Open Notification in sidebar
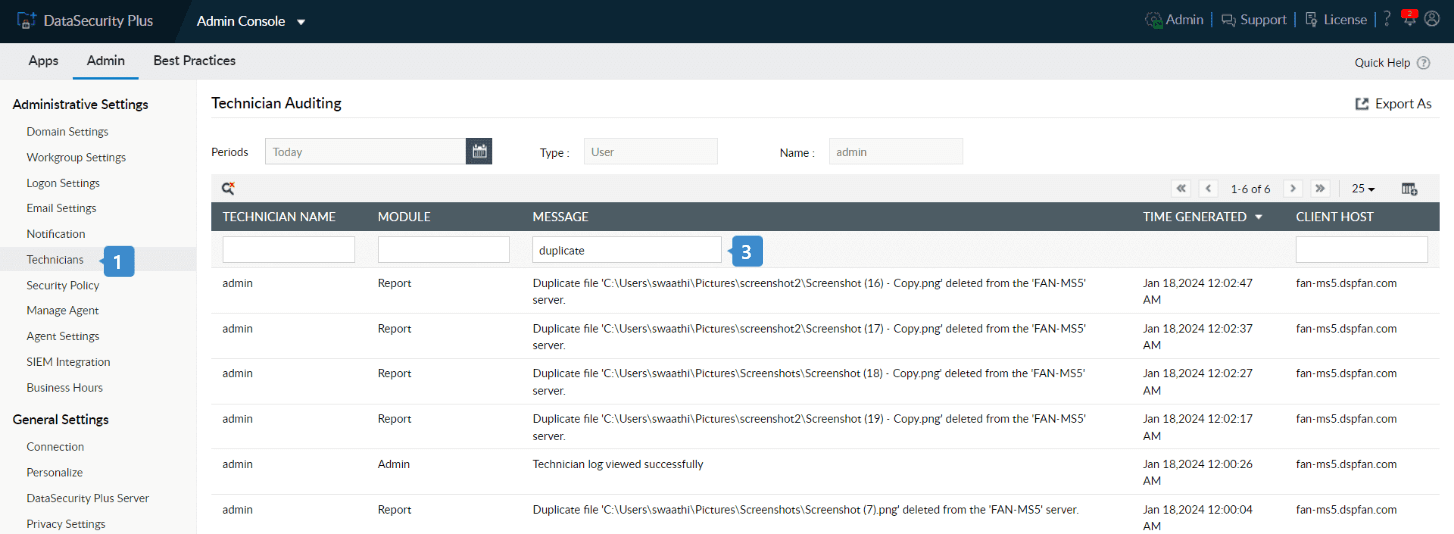 (56, 234)
